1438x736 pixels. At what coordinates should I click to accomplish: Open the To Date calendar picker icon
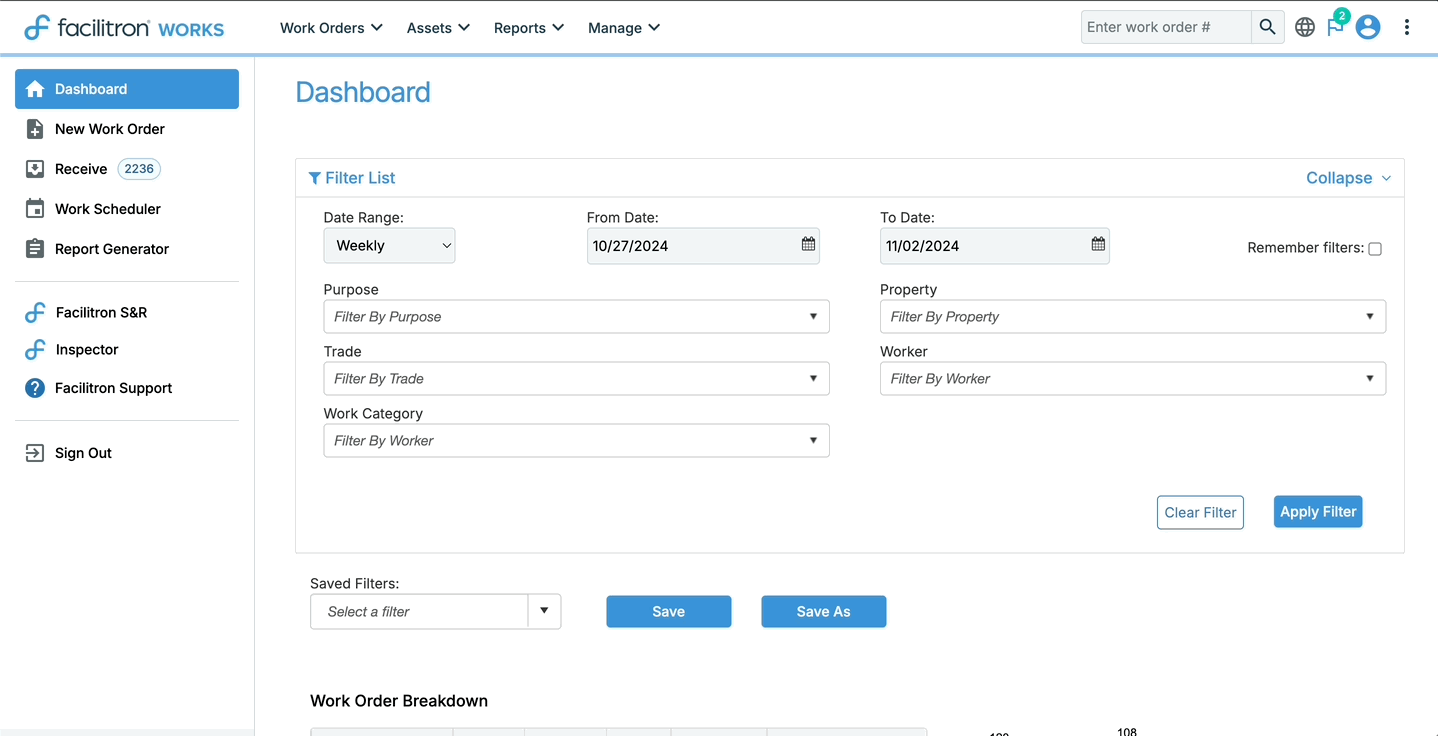(x=1098, y=244)
